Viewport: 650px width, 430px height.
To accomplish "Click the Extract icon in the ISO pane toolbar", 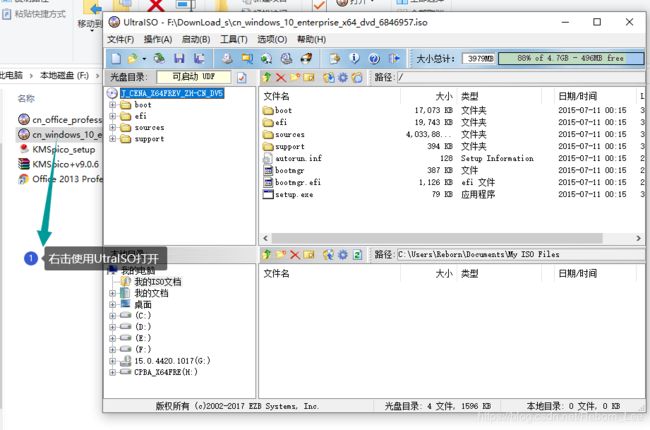I will 329,77.
